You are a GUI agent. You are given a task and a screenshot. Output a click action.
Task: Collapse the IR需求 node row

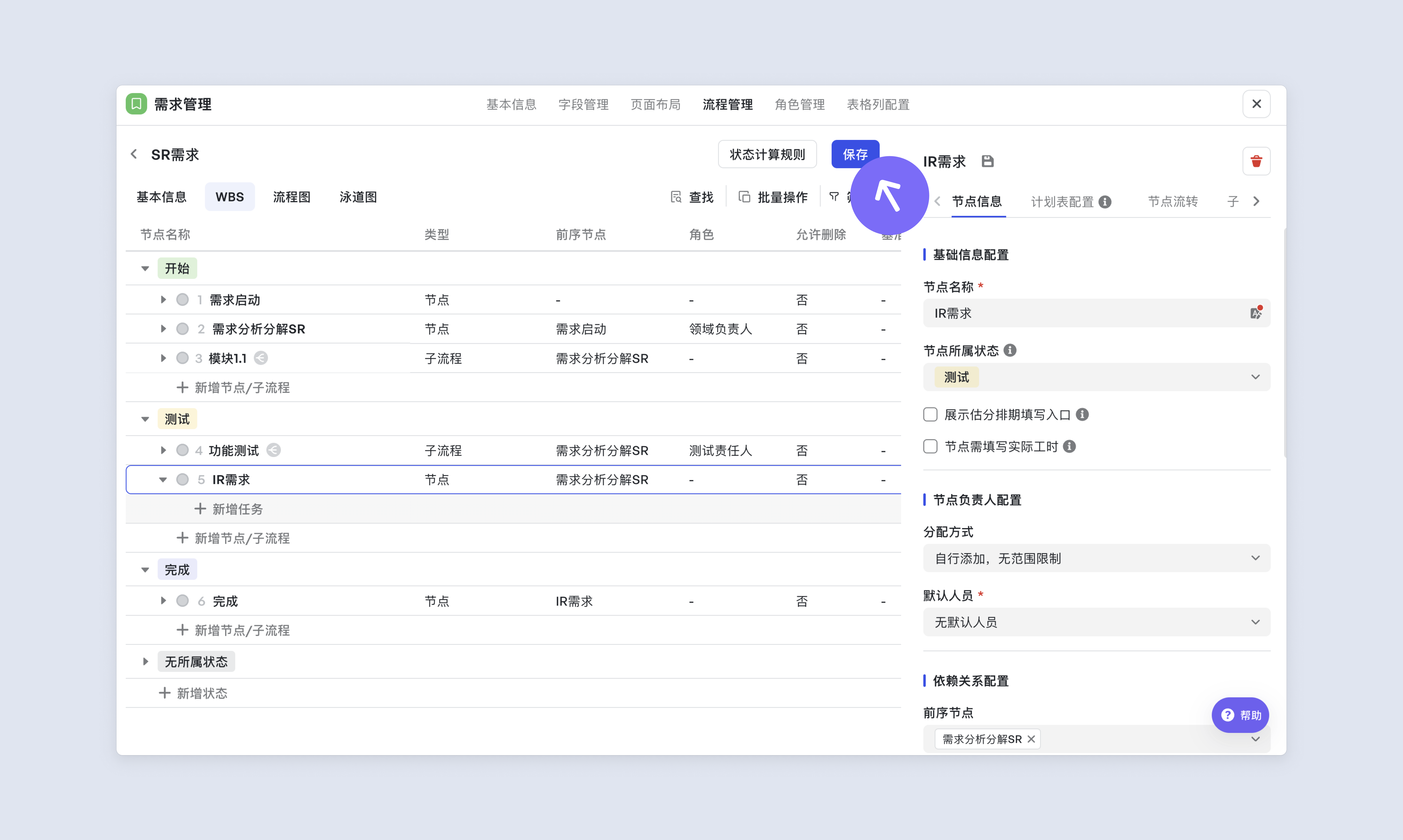[163, 479]
